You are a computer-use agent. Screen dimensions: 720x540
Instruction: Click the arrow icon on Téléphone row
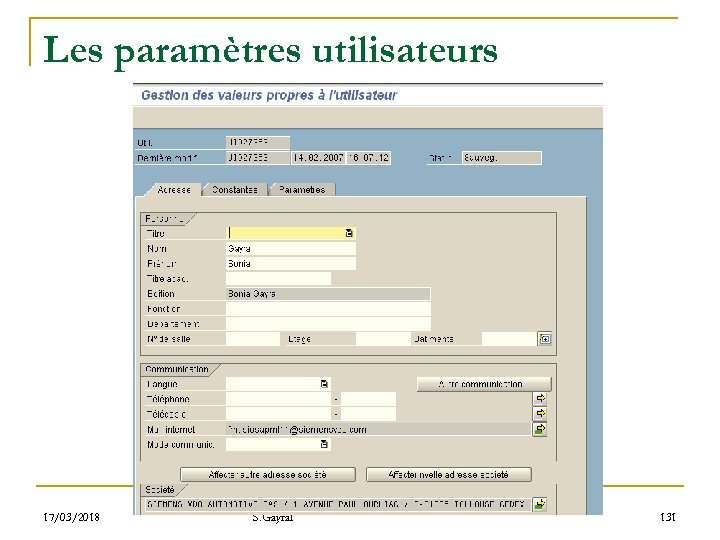click(x=540, y=399)
